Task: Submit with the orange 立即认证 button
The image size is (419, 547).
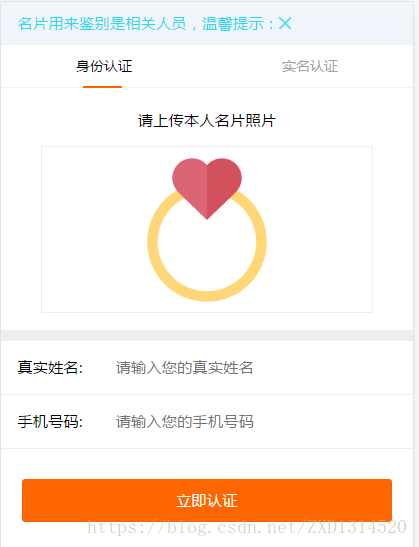Action: point(207,500)
